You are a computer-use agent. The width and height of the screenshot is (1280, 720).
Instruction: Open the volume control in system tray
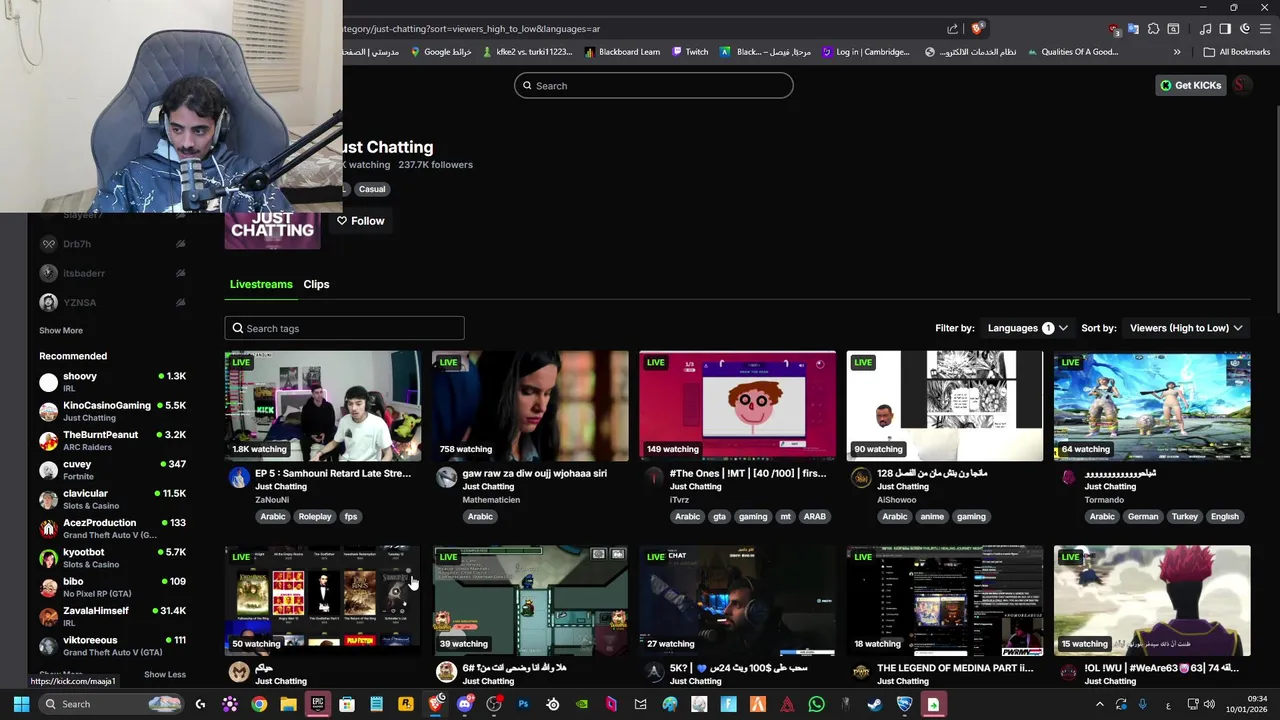click(1211, 704)
